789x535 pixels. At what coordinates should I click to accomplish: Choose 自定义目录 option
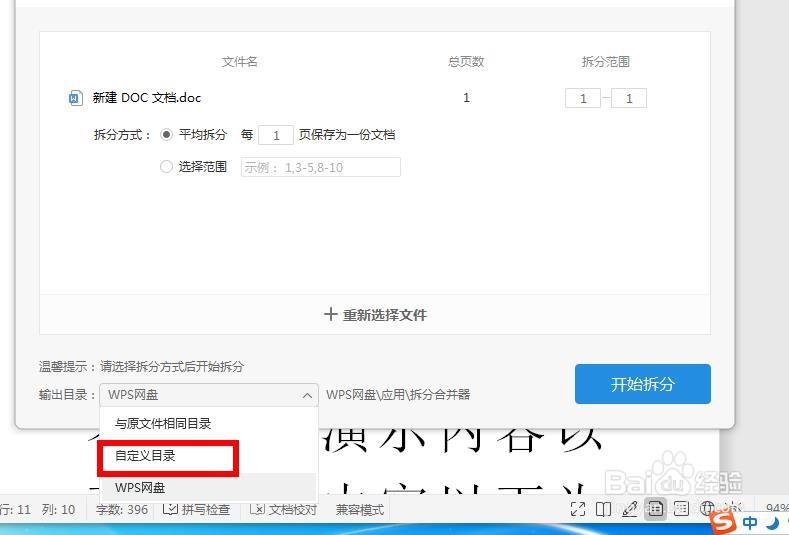pyautogui.click(x=209, y=456)
